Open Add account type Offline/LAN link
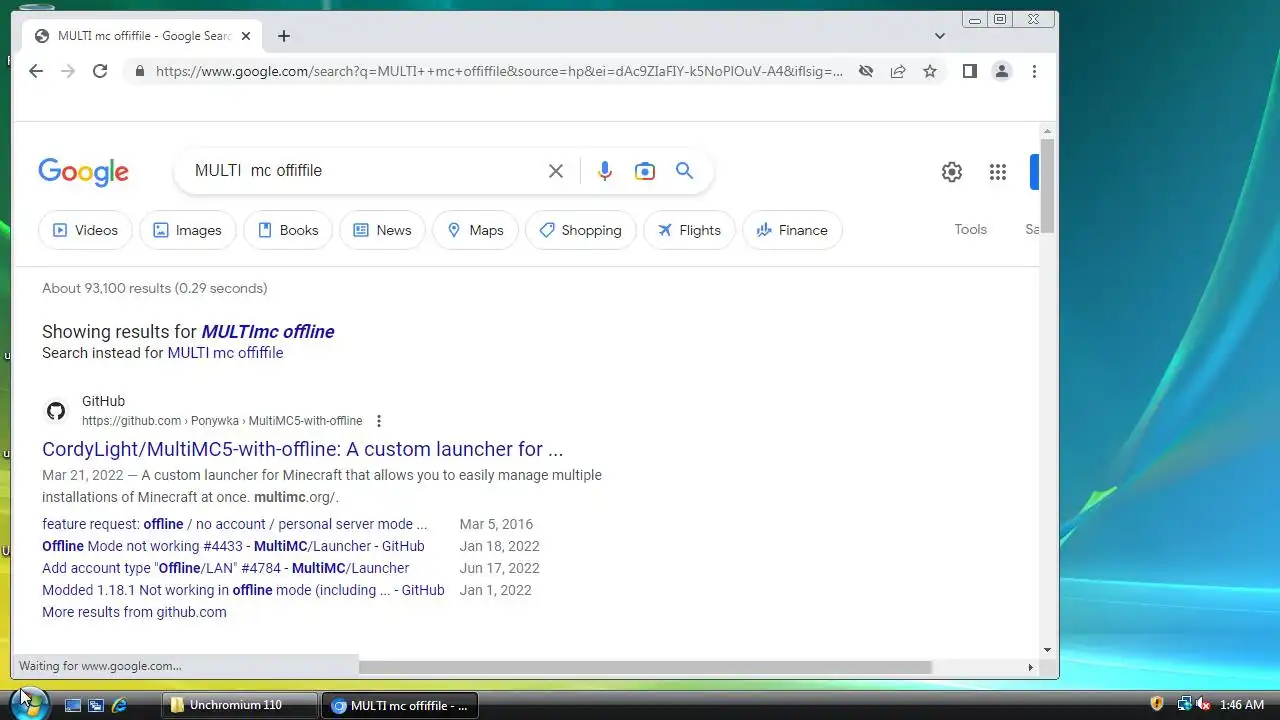 (x=225, y=568)
